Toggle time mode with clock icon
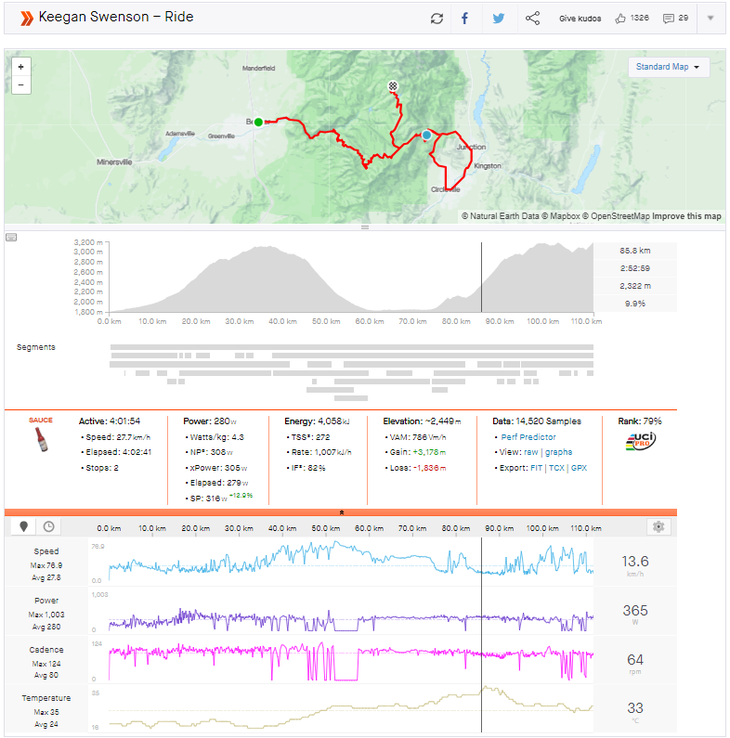Image resolution: width=730 pixels, height=738 pixels. point(47,526)
